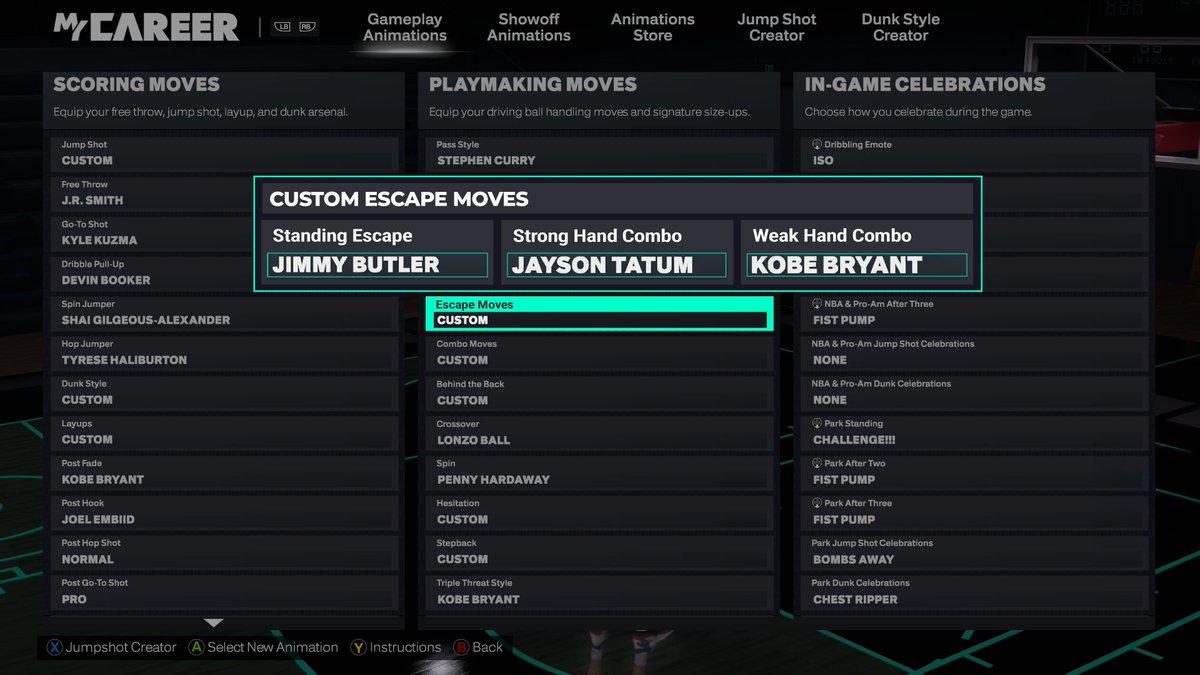This screenshot has height=675, width=1200.
Task: Click the MyCAREER logo
Action: [x=146, y=27]
